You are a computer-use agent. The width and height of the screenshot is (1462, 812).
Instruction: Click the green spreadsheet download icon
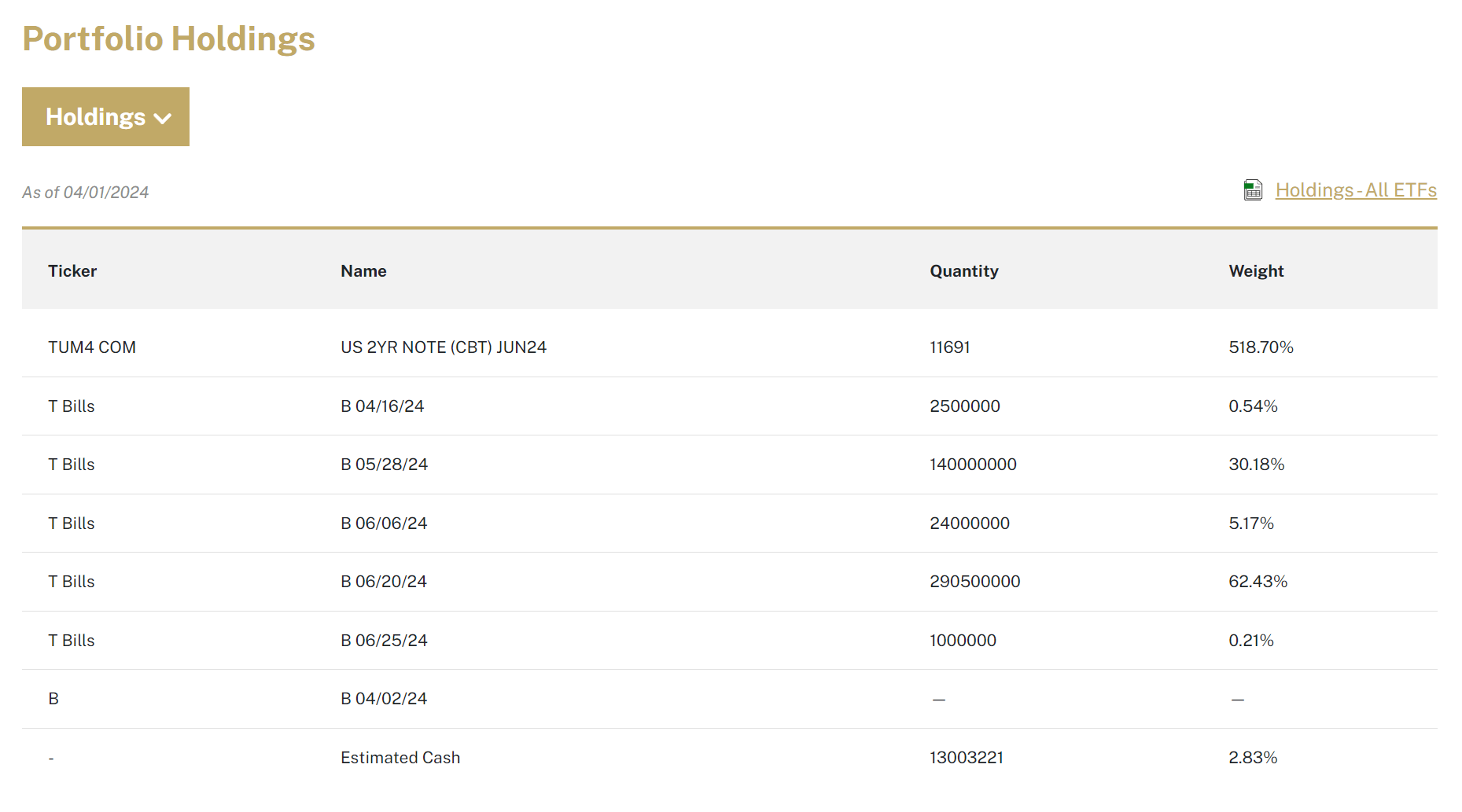(1252, 189)
